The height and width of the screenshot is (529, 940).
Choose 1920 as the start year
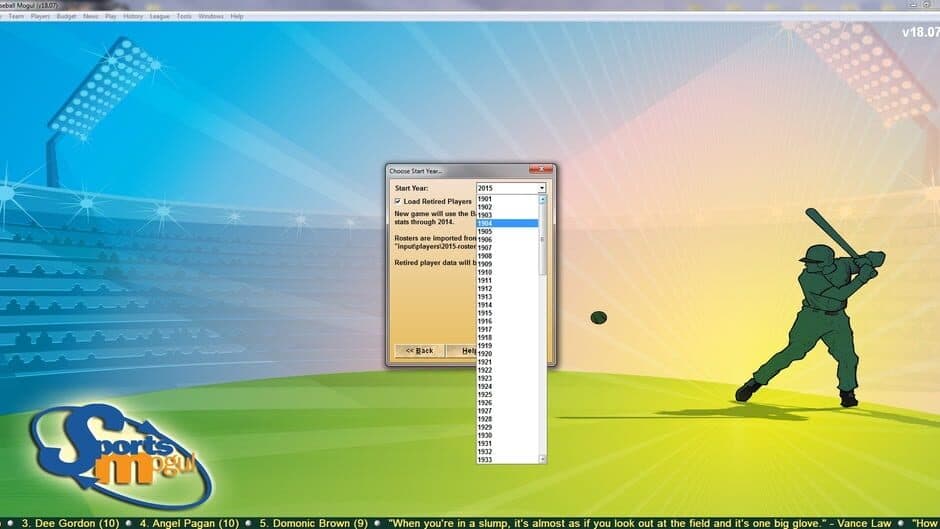point(507,354)
